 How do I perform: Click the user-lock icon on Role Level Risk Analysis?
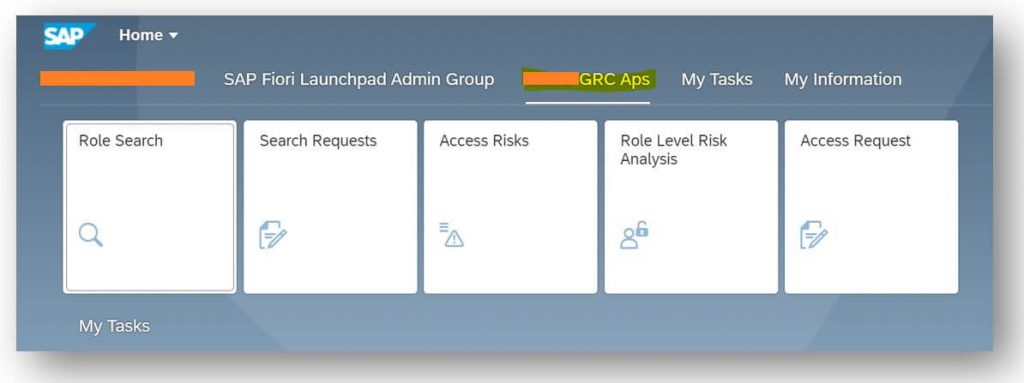click(633, 235)
